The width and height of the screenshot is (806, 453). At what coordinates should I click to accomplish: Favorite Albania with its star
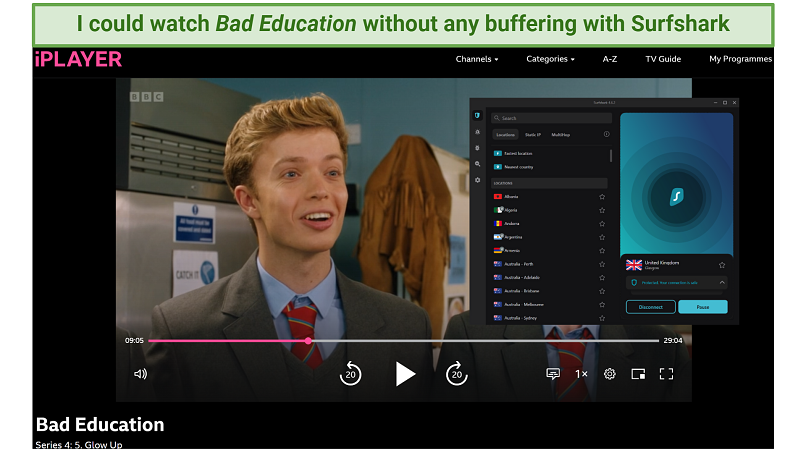pyautogui.click(x=602, y=197)
